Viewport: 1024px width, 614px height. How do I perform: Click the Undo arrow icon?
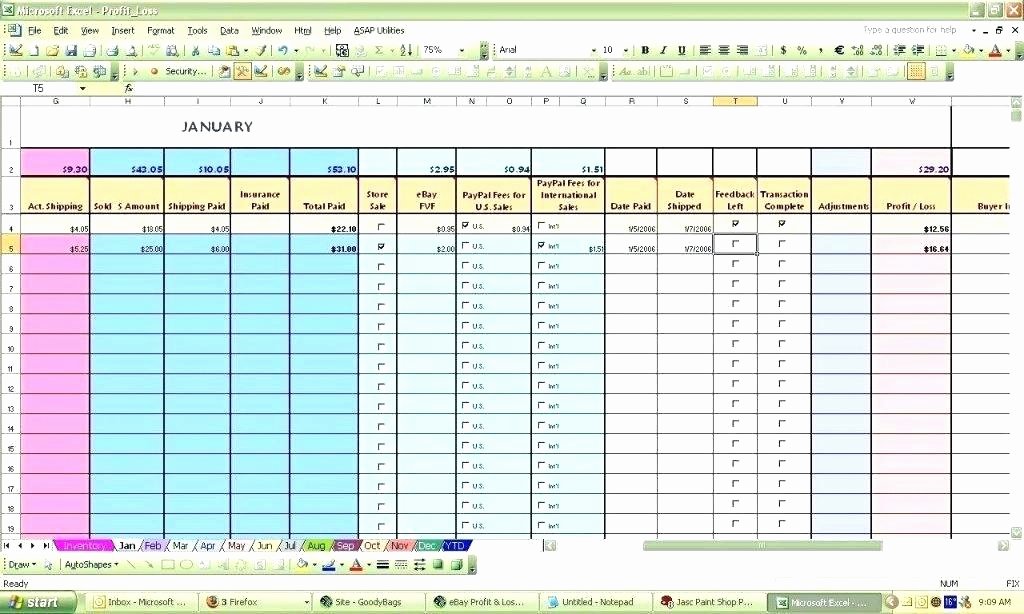click(x=283, y=50)
